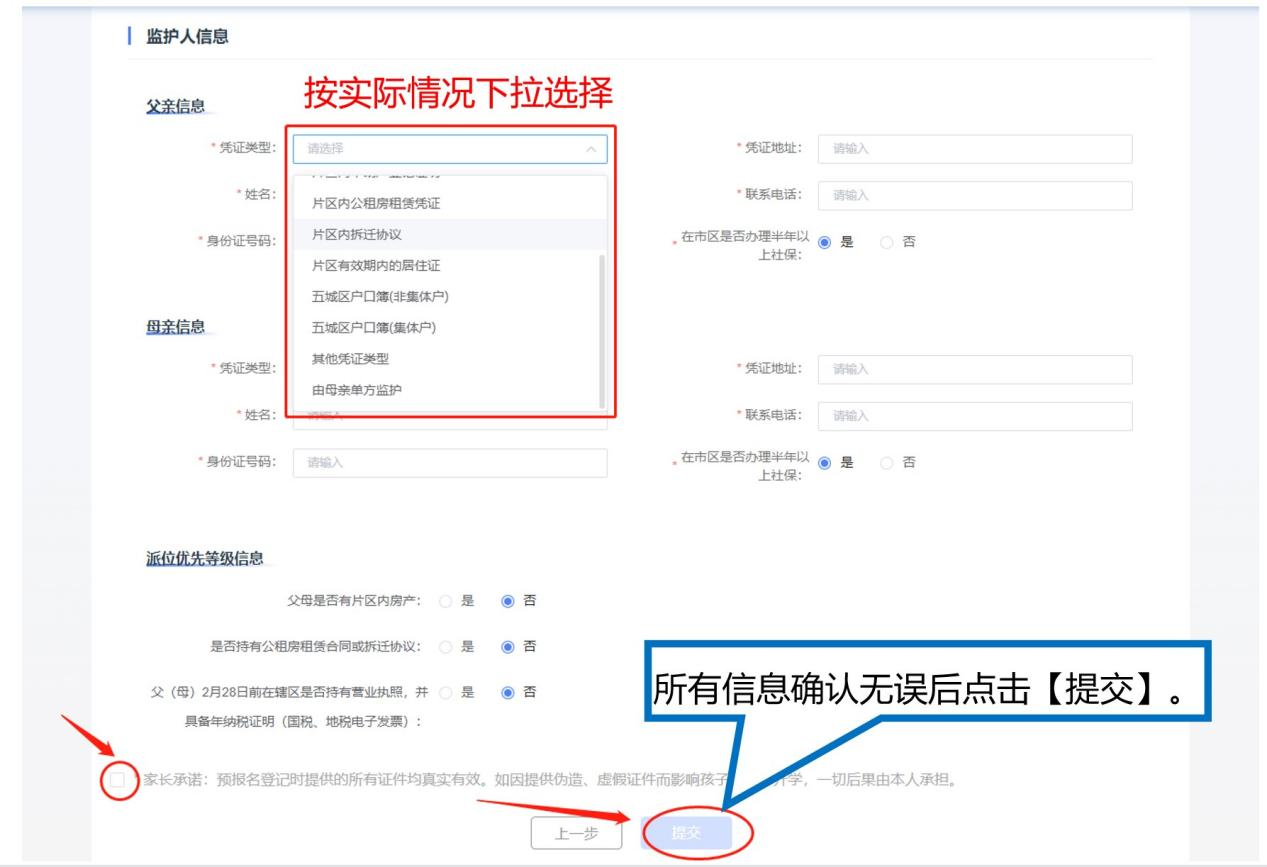Focus father's 凭证地址 input field
The image size is (1267, 867).
(974, 149)
